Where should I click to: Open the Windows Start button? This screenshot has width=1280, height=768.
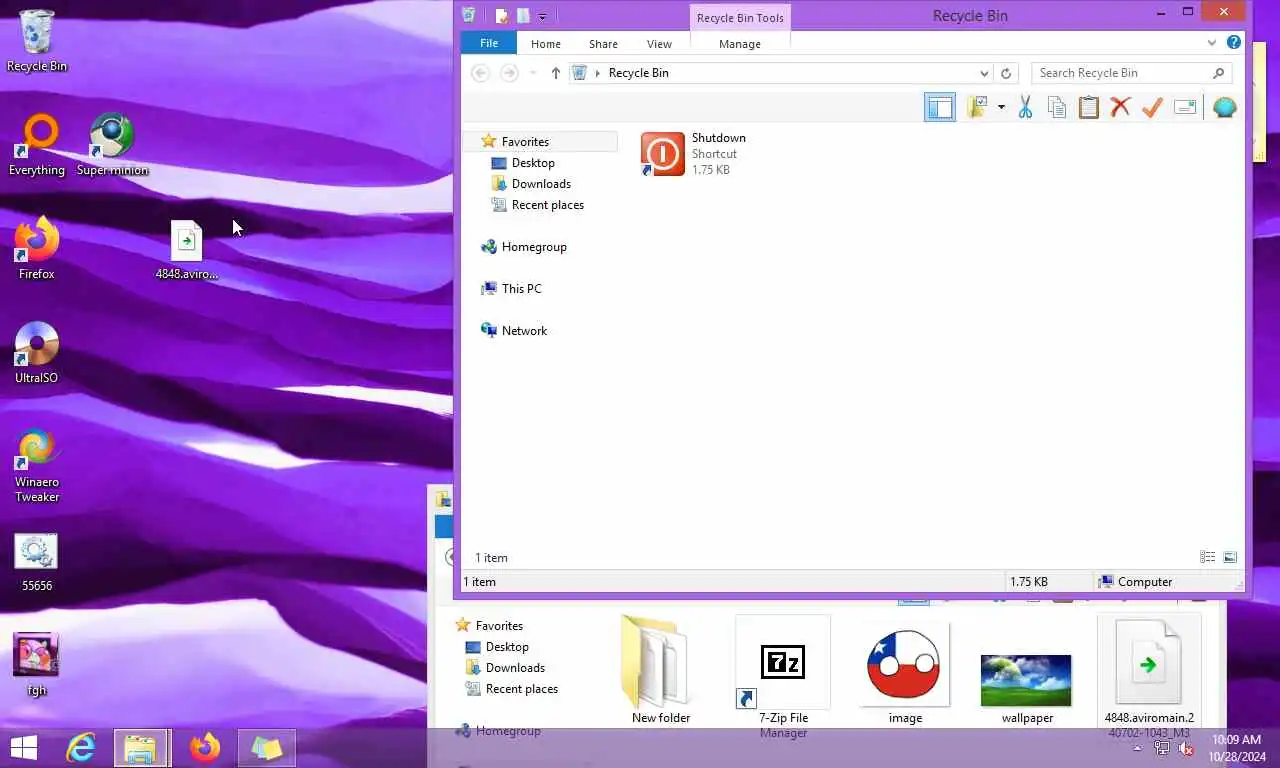pyautogui.click(x=24, y=748)
